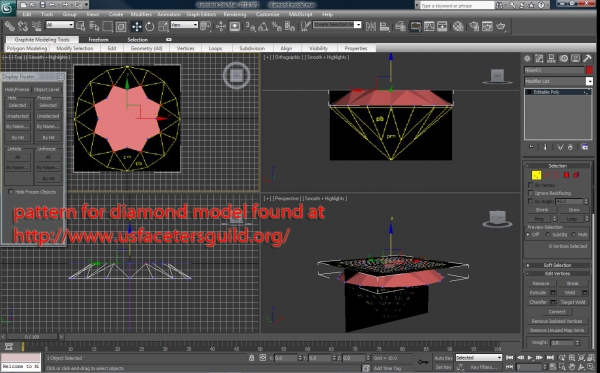Image resolution: width=600 pixels, height=373 pixels.
Task: Open the Select by Name tool
Action: [94, 26]
